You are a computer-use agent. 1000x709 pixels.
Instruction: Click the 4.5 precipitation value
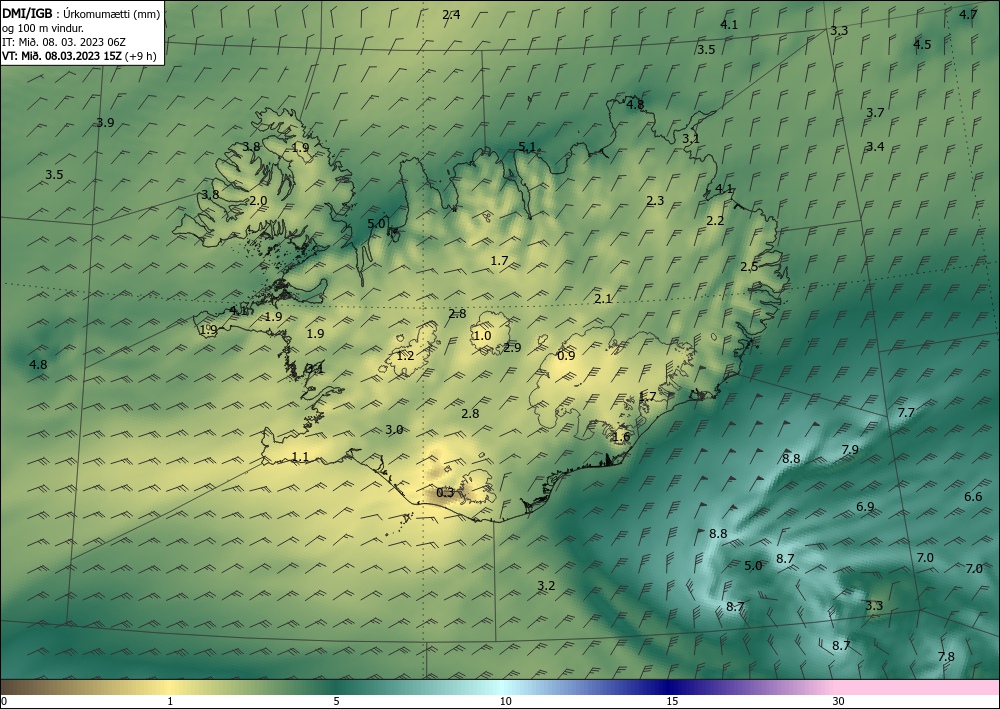(x=922, y=45)
